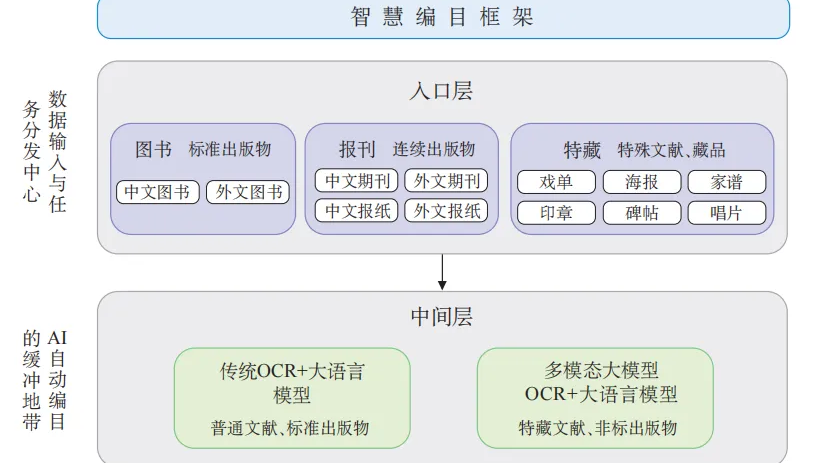Click the downward arrow between the layers

(442, 271)
